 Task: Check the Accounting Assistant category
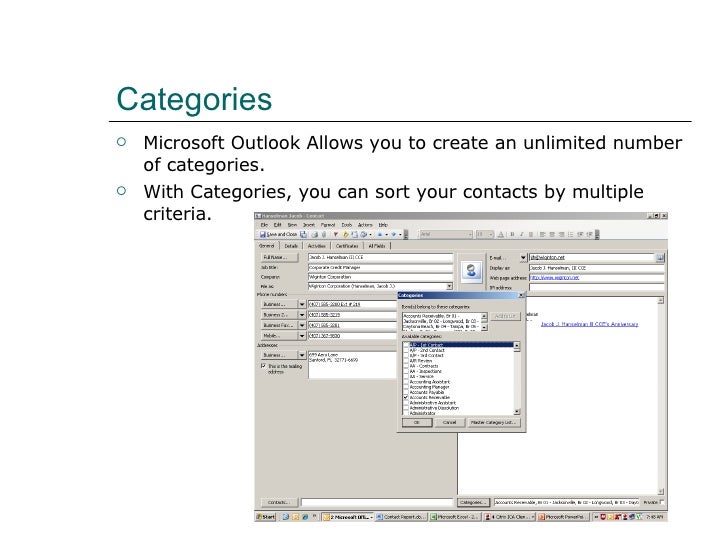[x=405, y=382]
